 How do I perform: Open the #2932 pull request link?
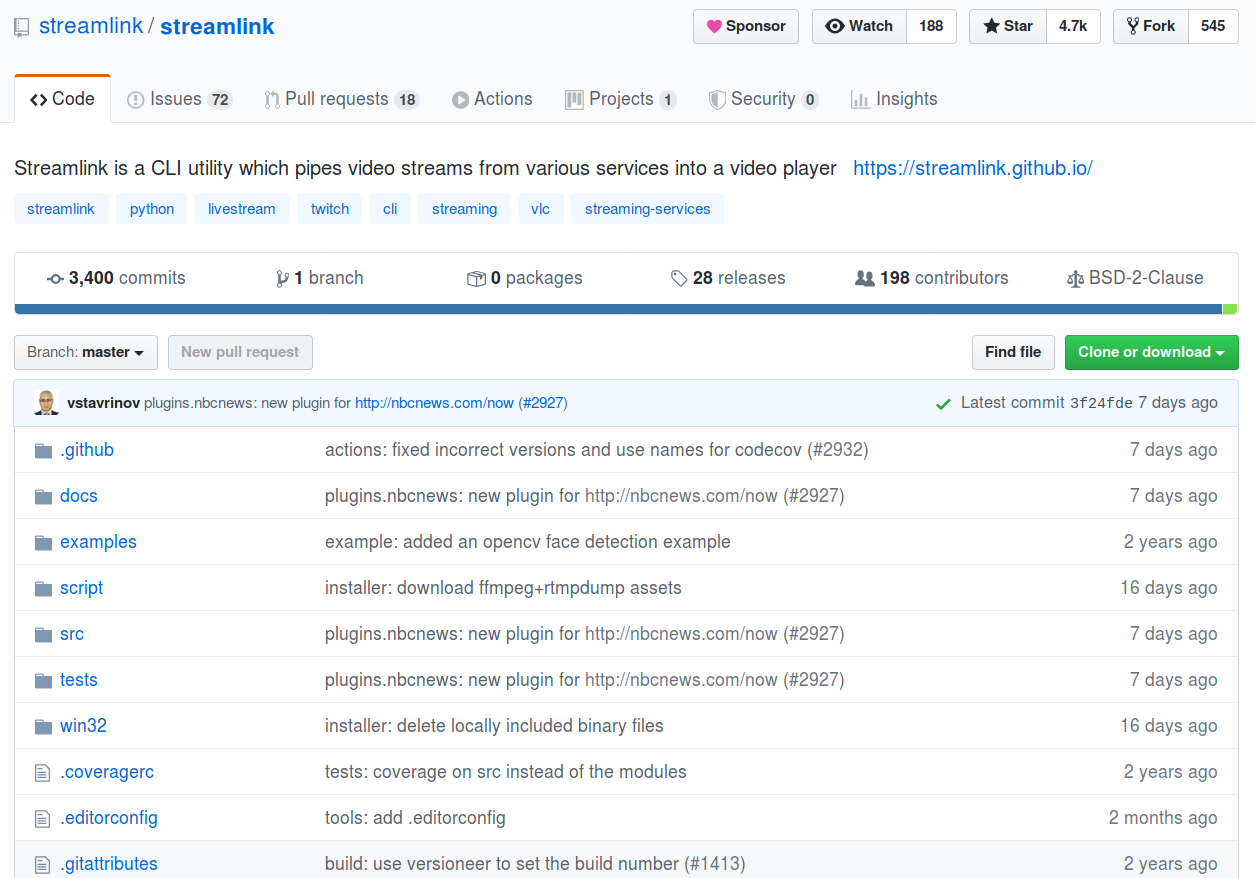coord(838,450)
